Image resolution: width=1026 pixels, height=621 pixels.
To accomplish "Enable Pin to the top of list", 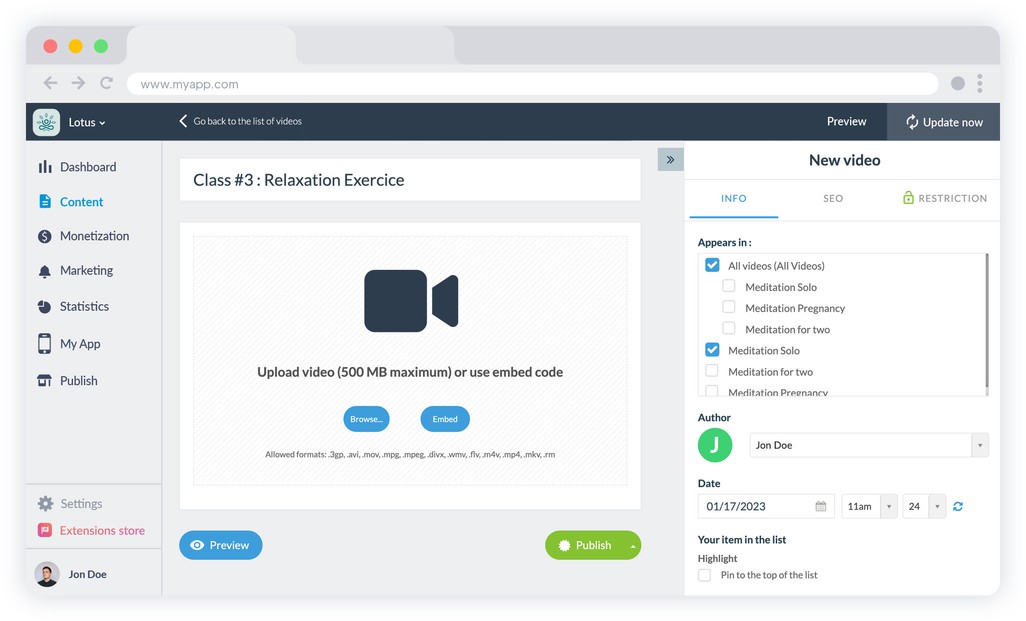I will [705, 576].
